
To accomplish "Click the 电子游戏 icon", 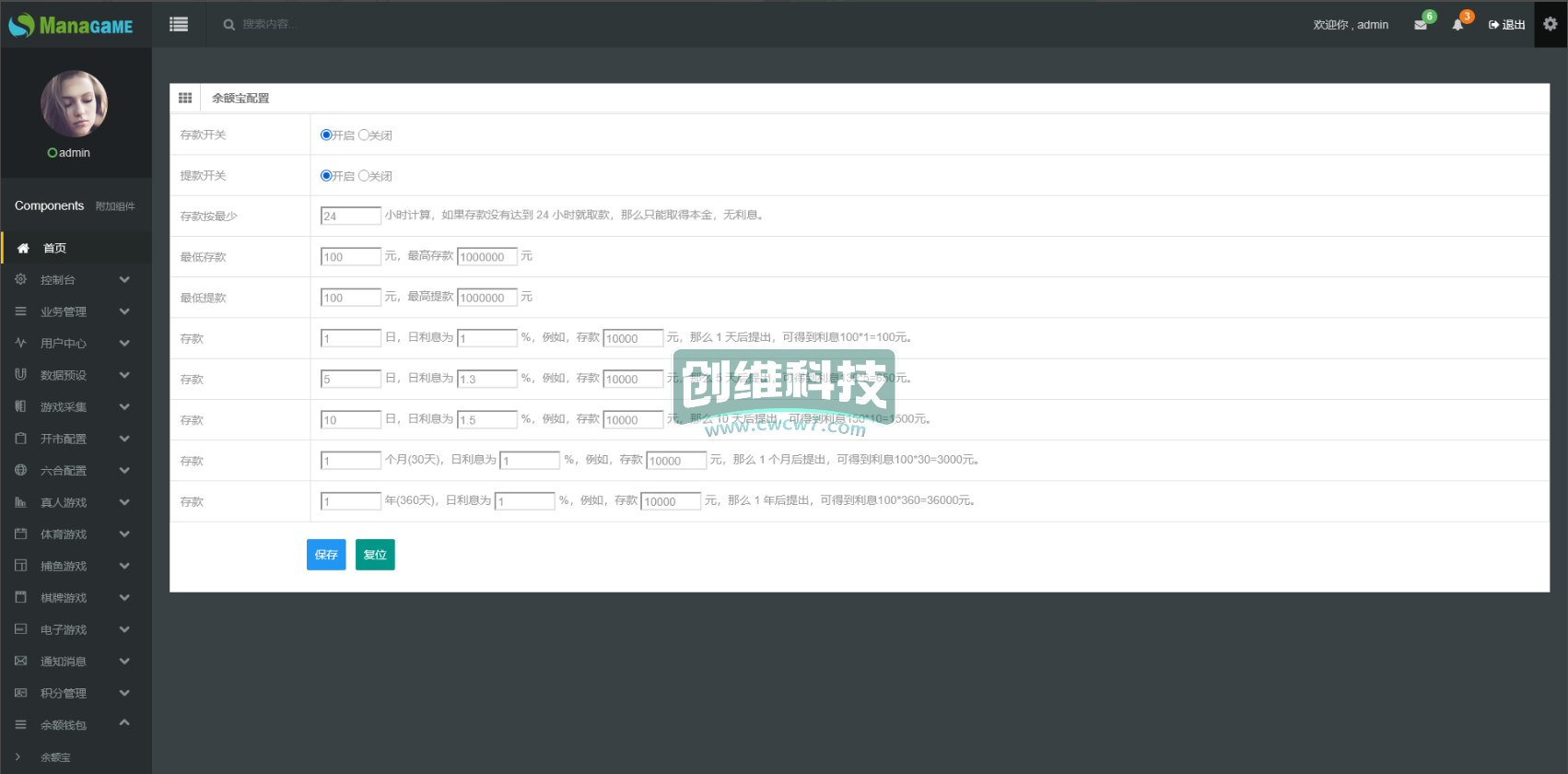I will [20, 629].
